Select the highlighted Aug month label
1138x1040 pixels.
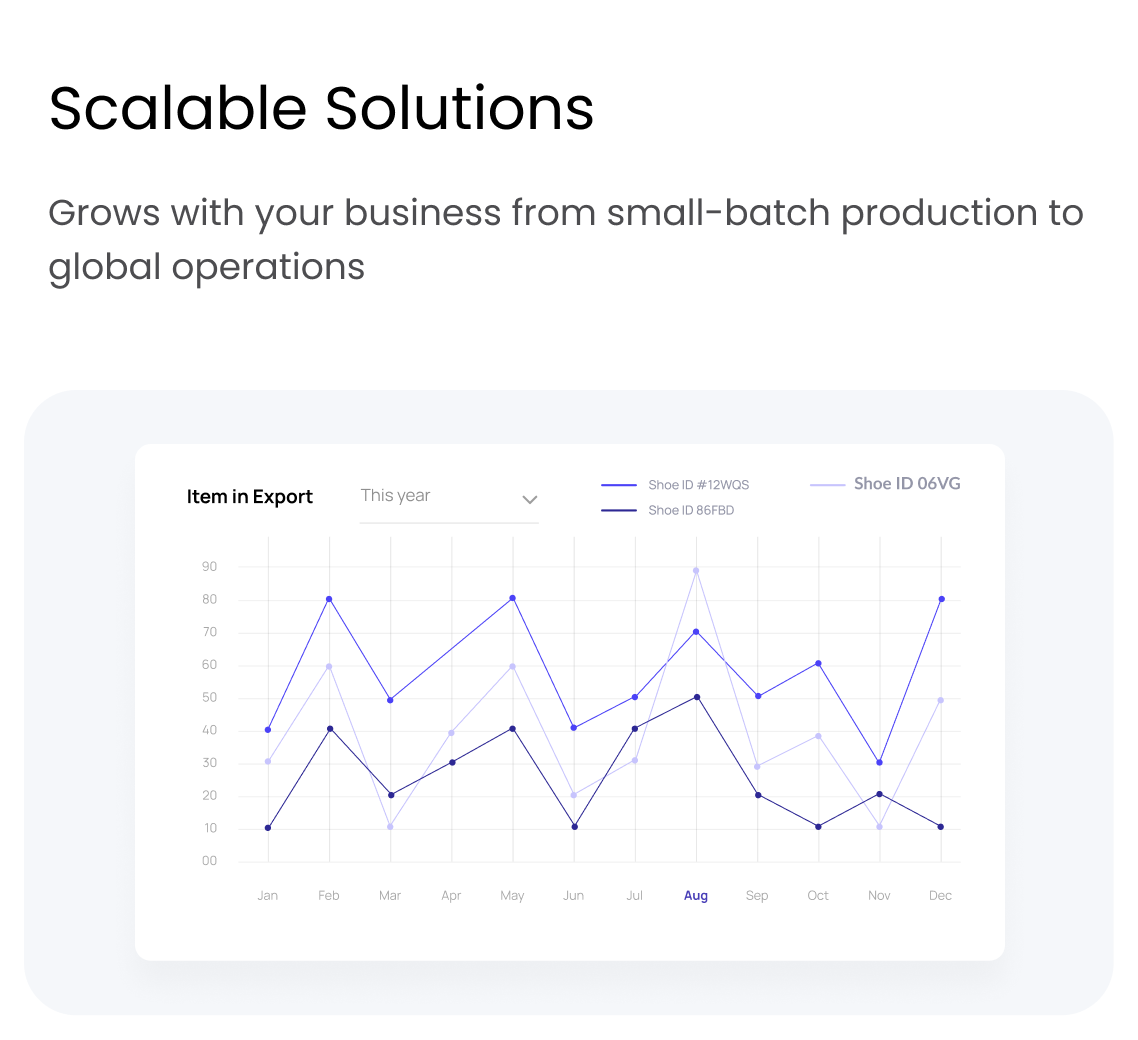[696, 896]
